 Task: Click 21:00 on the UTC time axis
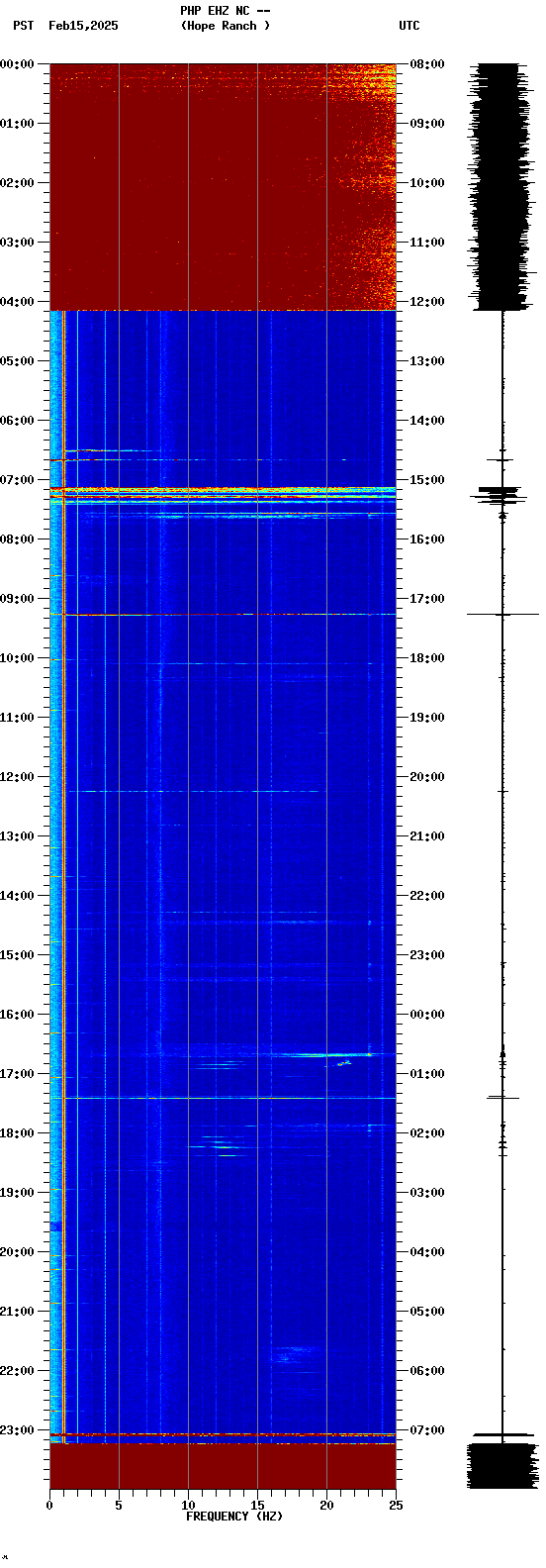tap(427, 835)
